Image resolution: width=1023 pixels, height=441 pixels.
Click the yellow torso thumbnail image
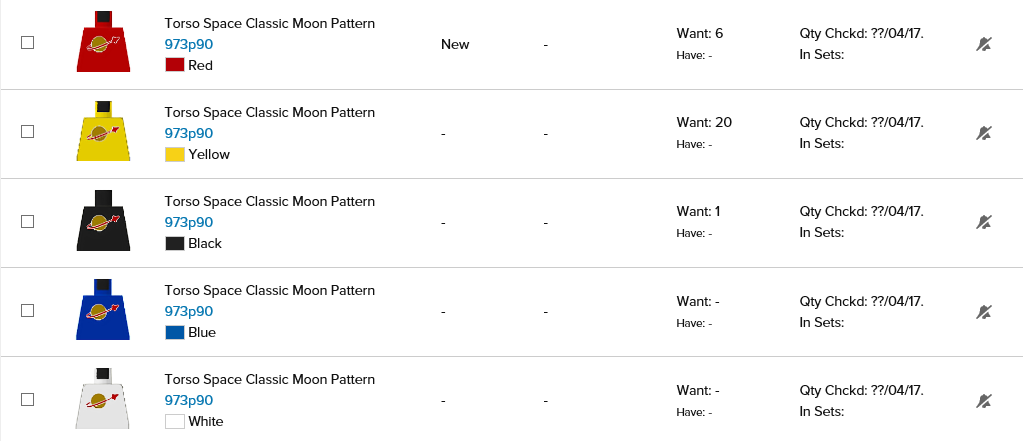pos(103,132)
